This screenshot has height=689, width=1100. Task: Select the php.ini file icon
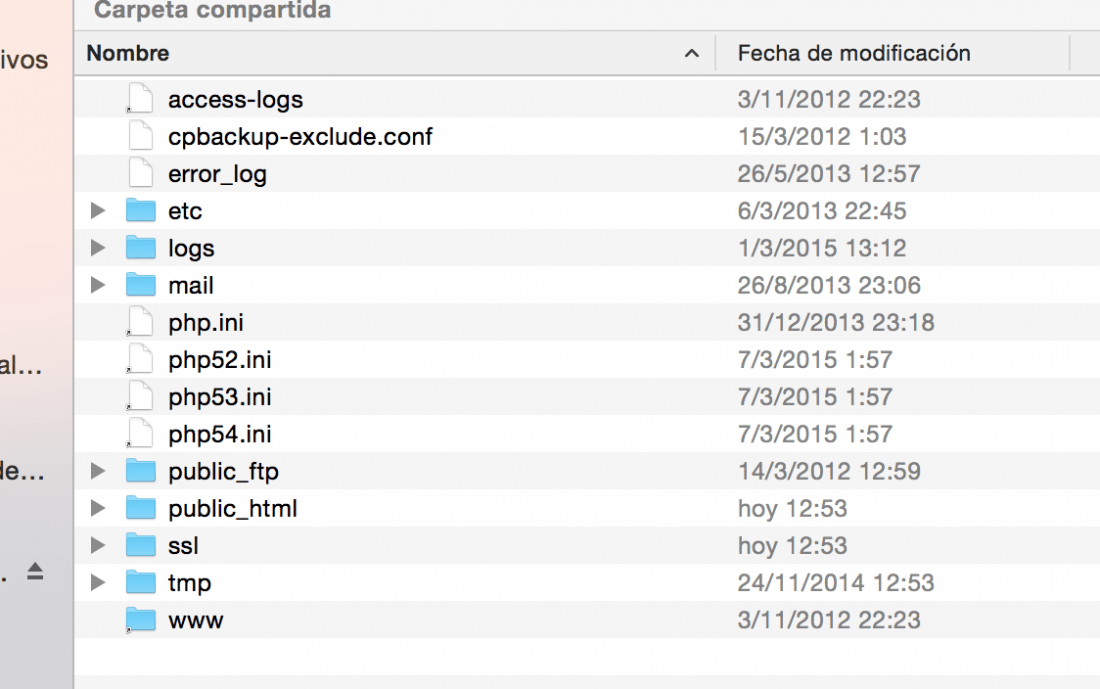click(140, 322)
